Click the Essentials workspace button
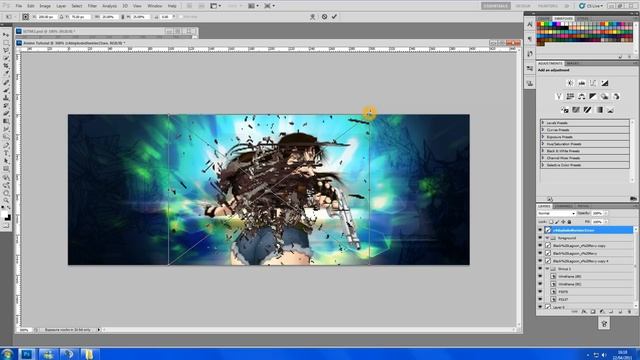 pyautogui.click(x=496, y=6)
